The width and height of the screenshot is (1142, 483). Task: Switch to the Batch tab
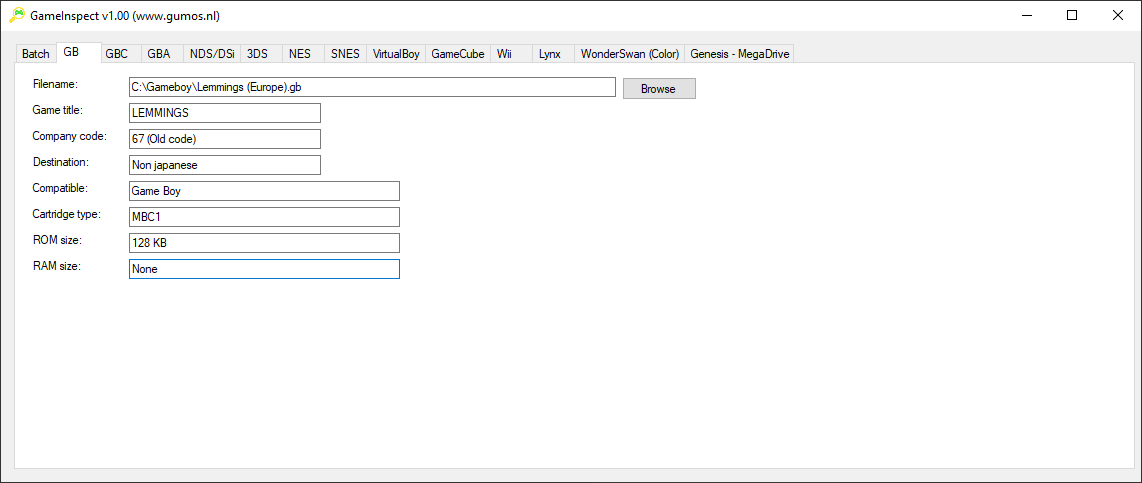(36, 54)
